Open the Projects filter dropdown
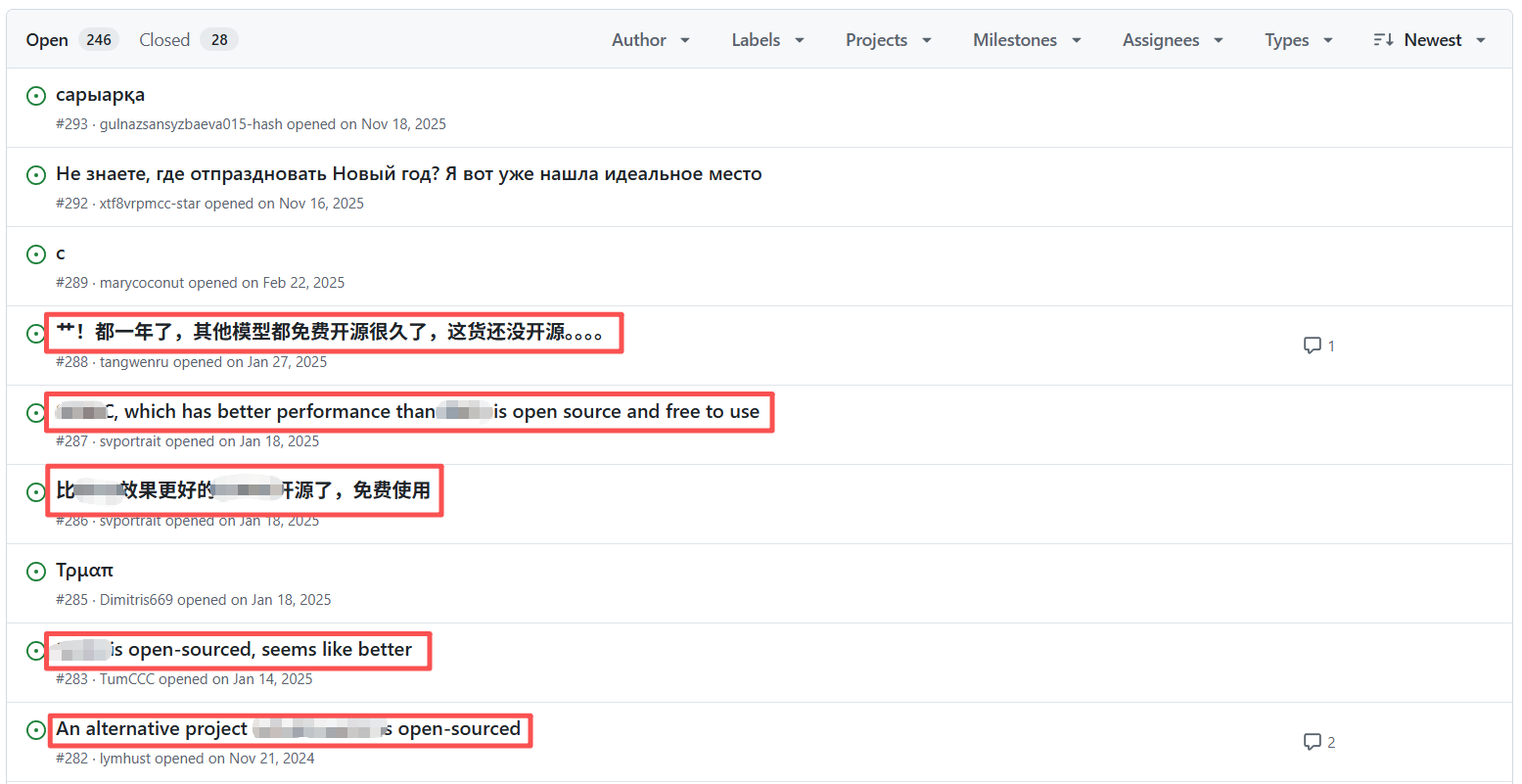 pyautogui.click(x=888, y=40)
